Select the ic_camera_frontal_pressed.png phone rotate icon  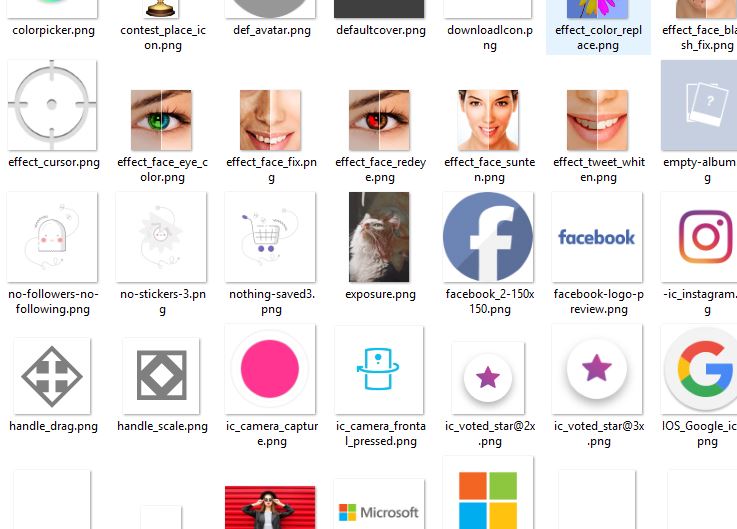point(379,370)
